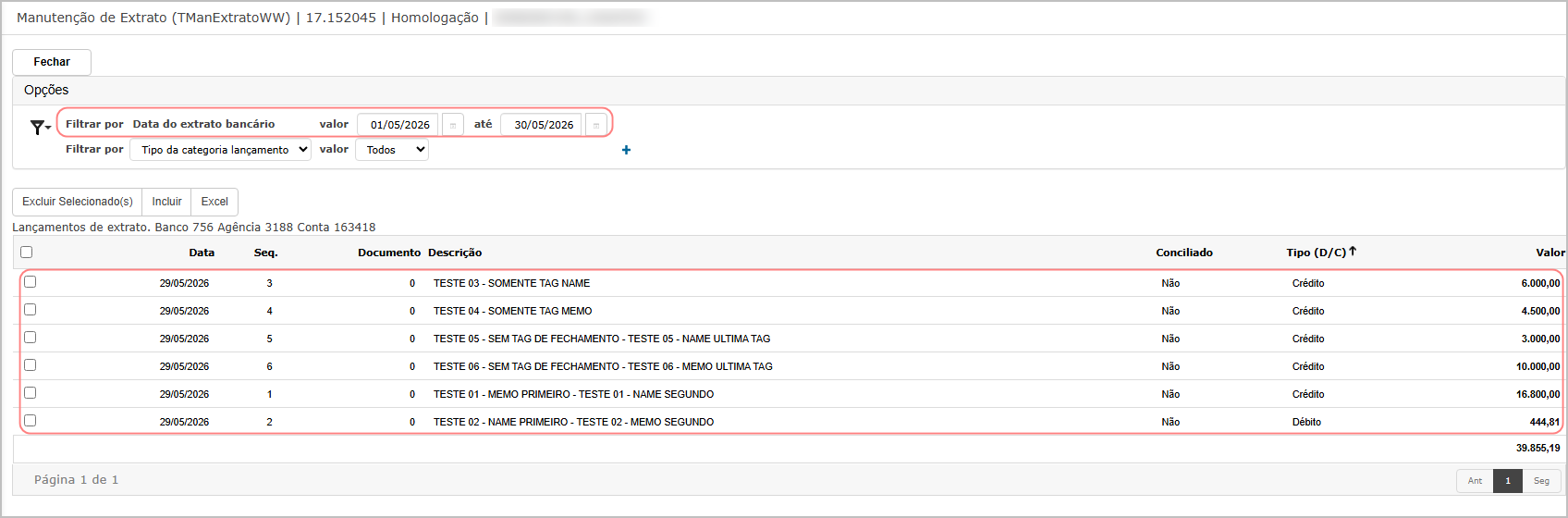Image resolution: width=1568 pixels, height=518 pixels.
Task: Open sequence link 3
Action: (269, 283)
